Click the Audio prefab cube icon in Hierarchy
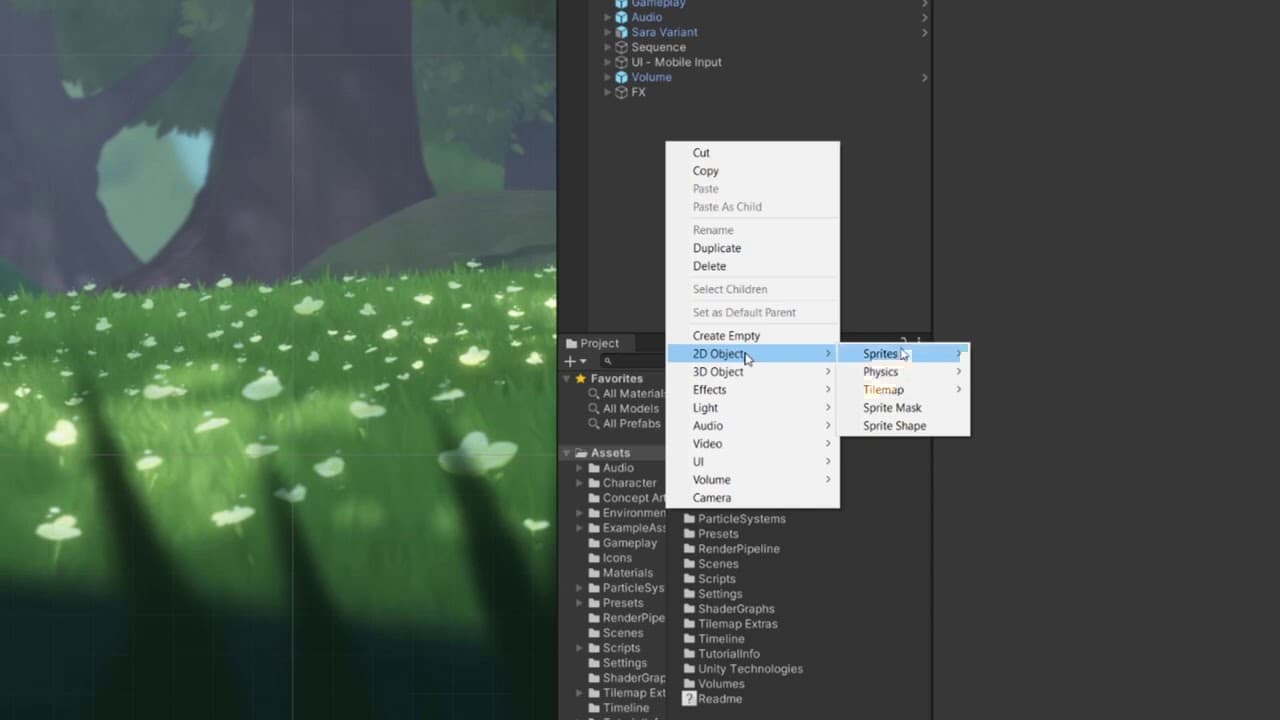Screen dimensions: 1280x720 pos(621,17)
